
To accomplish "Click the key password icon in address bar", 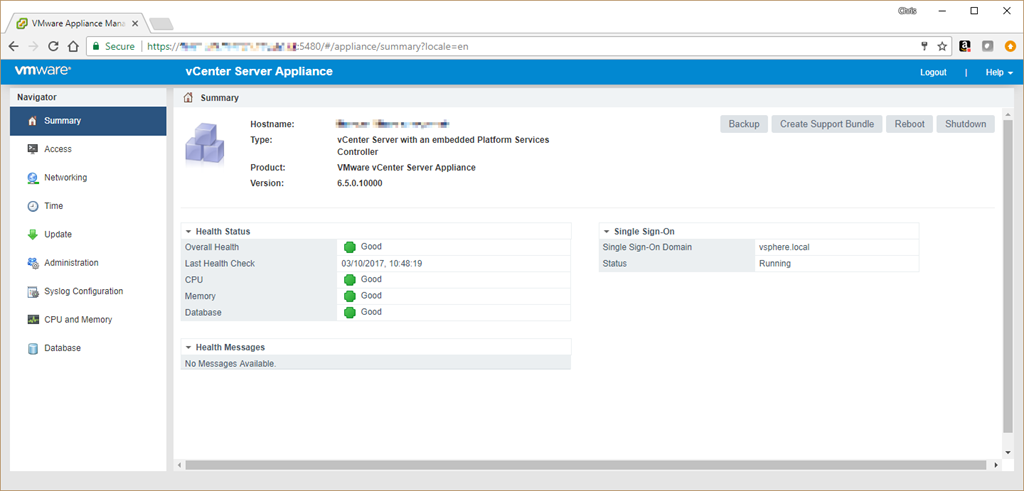I will (924, 46).
